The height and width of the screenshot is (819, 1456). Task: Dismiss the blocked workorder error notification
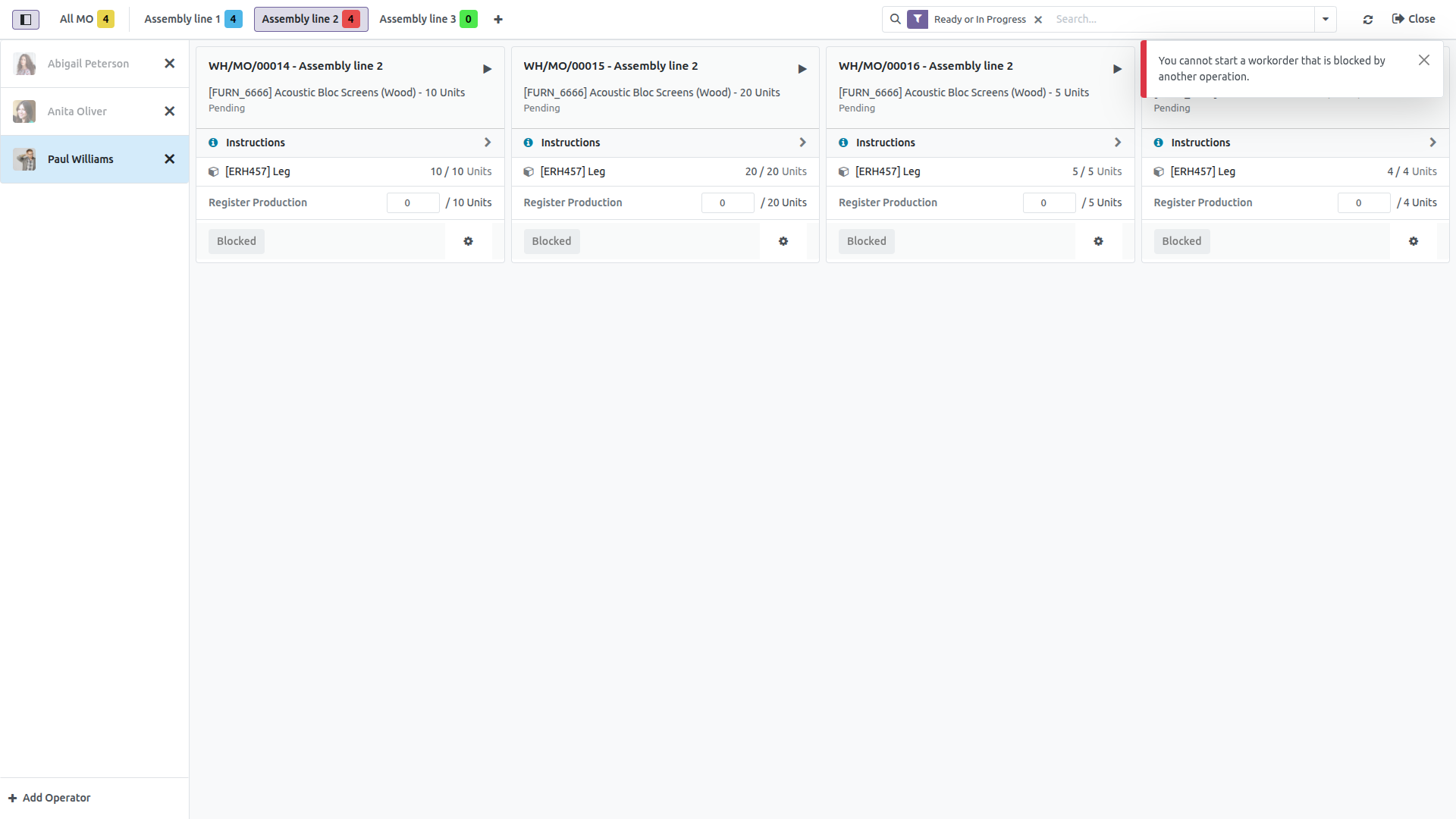(1424, 60)
